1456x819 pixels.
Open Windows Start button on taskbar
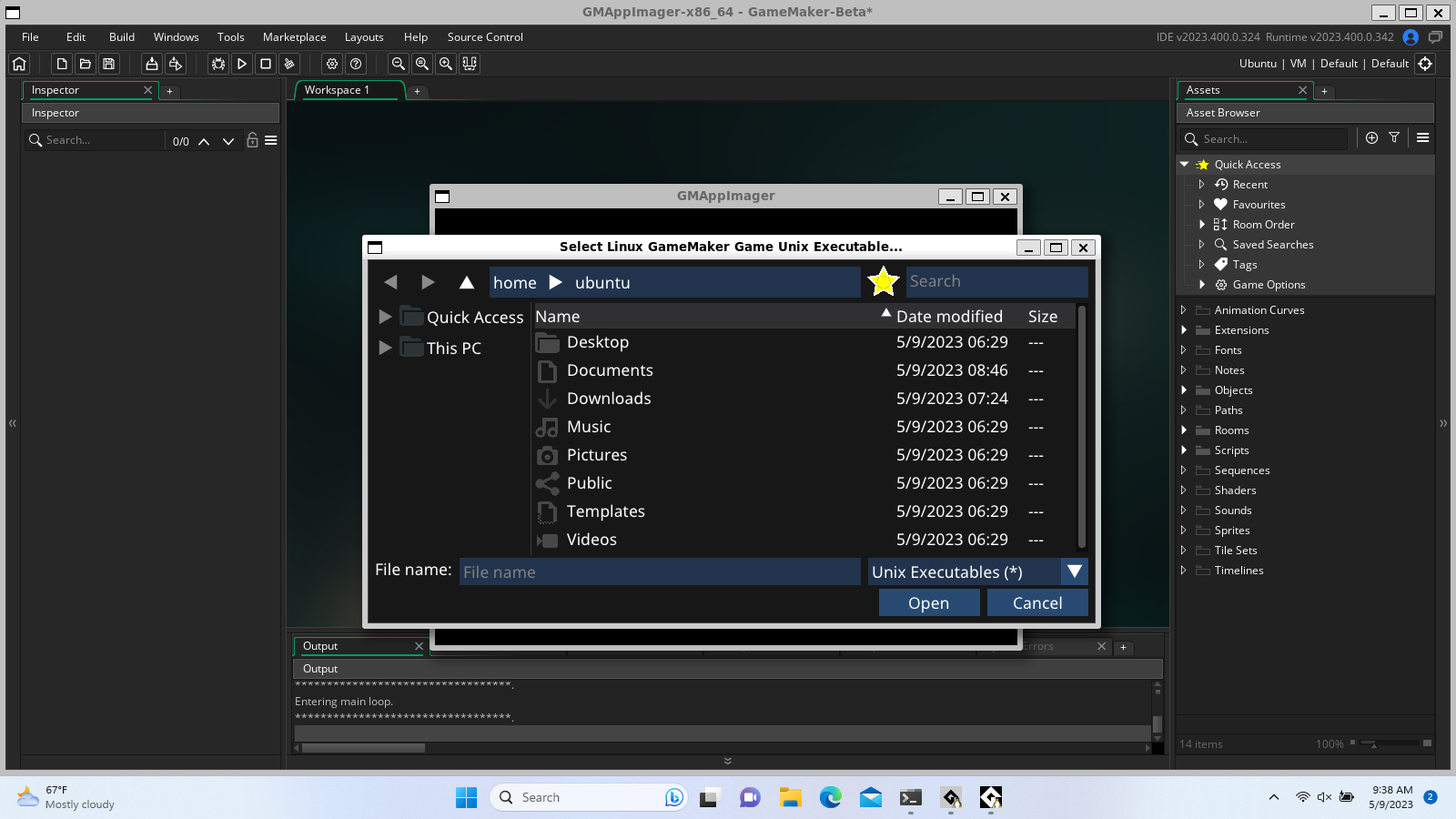(466, 797)
